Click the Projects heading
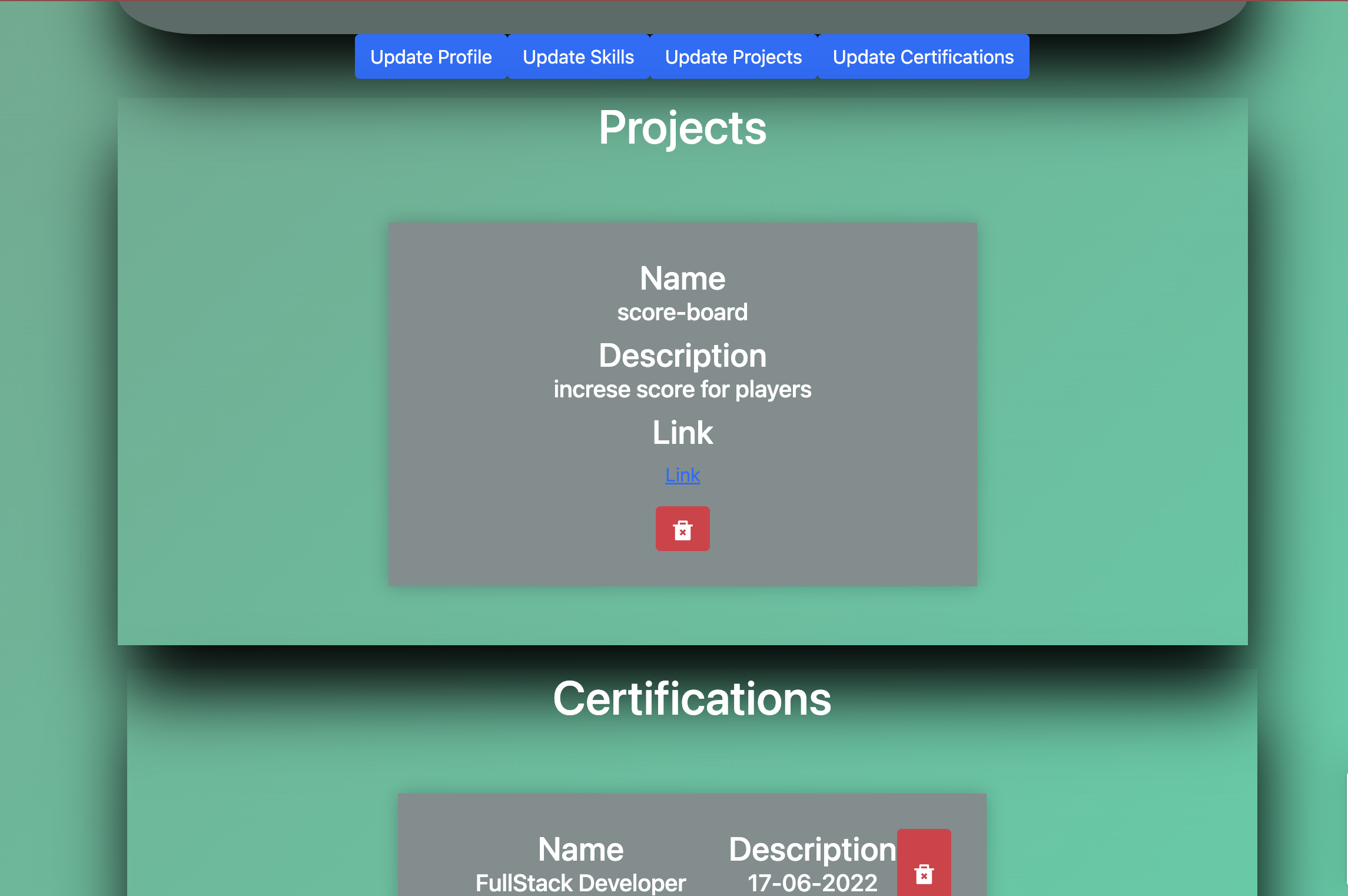1348x896 pixels. coord(682,127)
